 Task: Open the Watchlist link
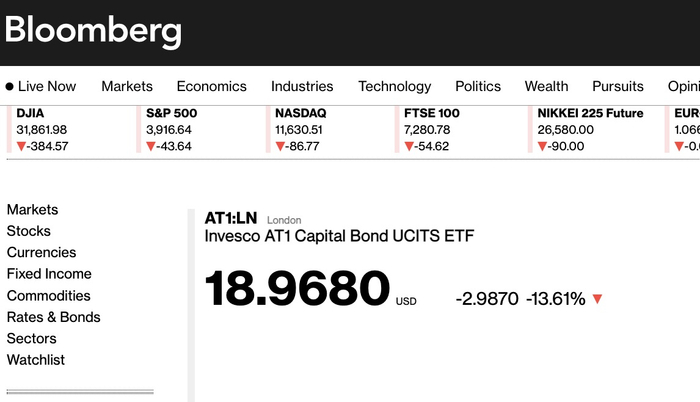(x=36, y=360)
